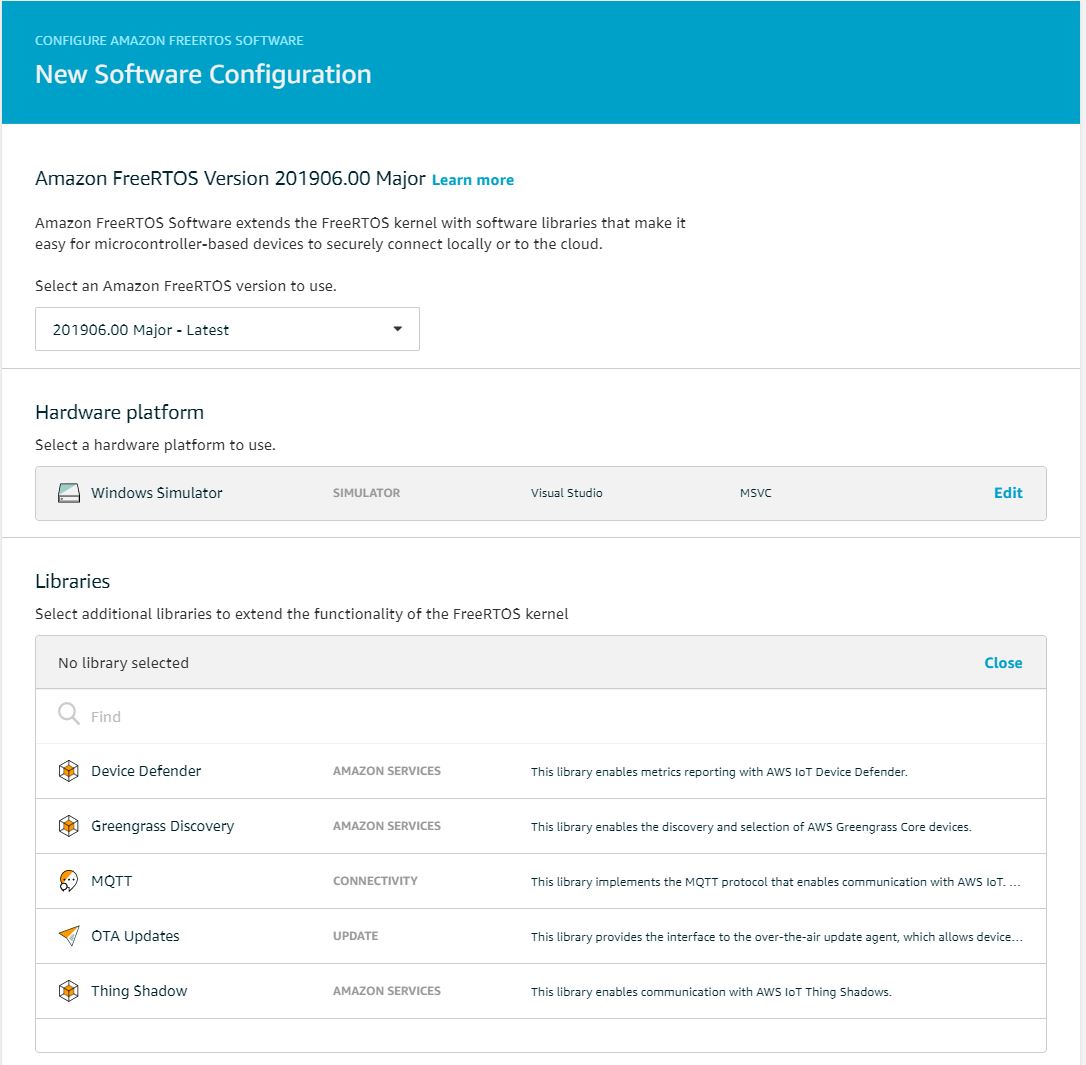Click the MQTT library icon
The image size is (1086, 1065).
[x=68, y=881]
